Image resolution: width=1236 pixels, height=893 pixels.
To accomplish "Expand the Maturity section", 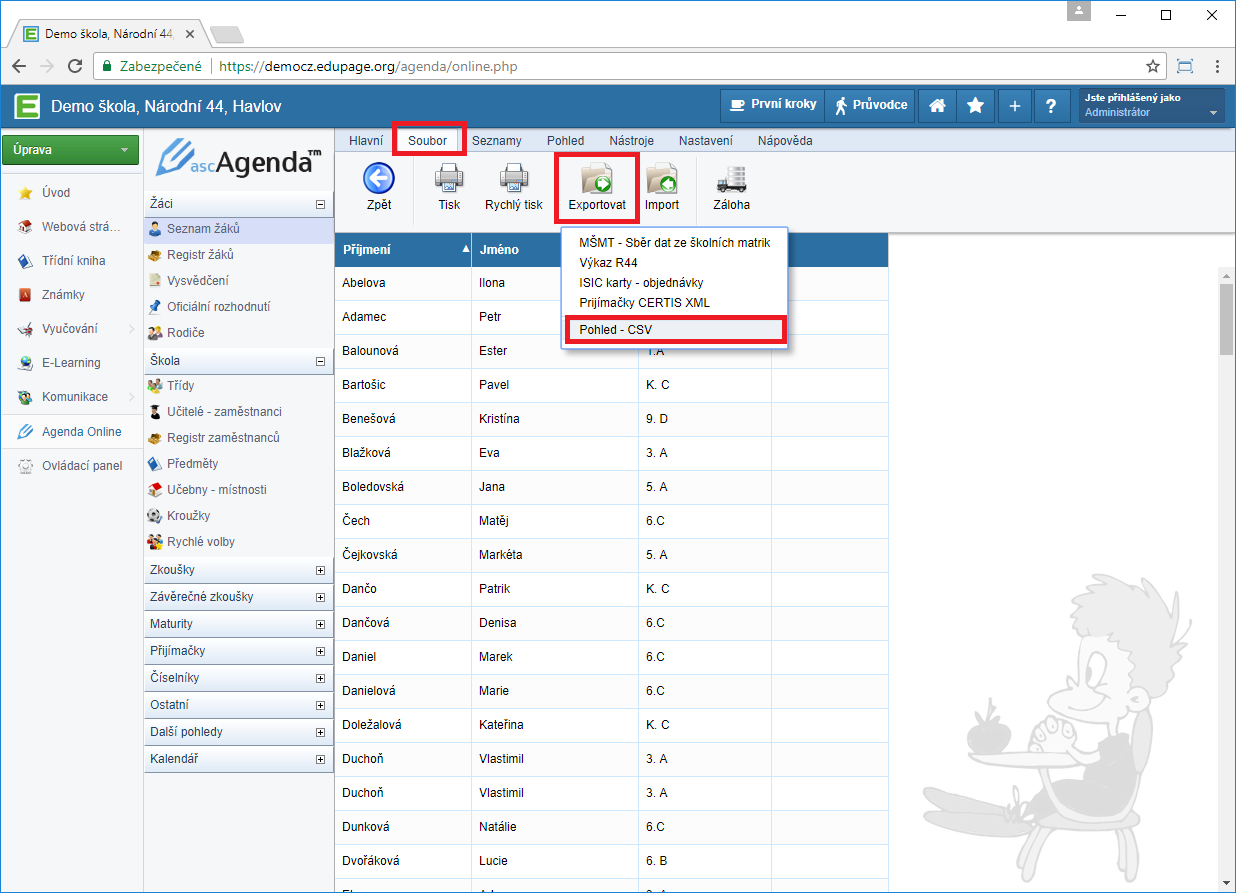I will pos(320,624).
